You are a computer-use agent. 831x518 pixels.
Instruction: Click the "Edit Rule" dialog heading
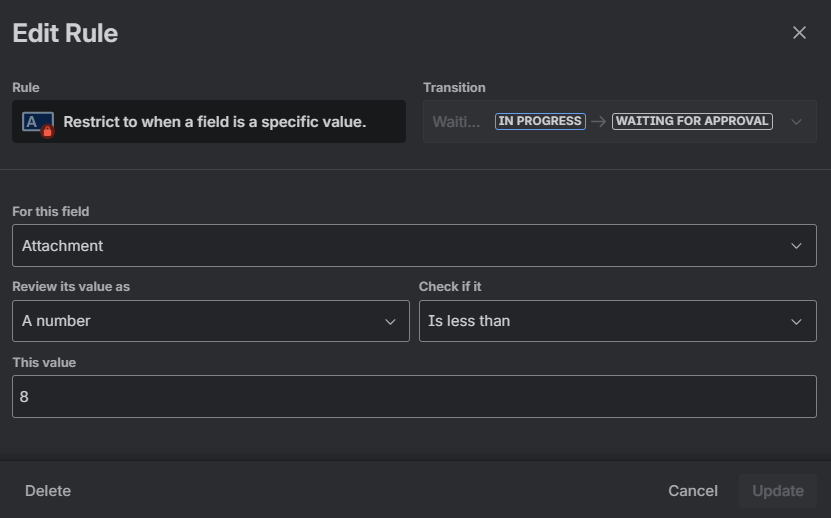65,33
